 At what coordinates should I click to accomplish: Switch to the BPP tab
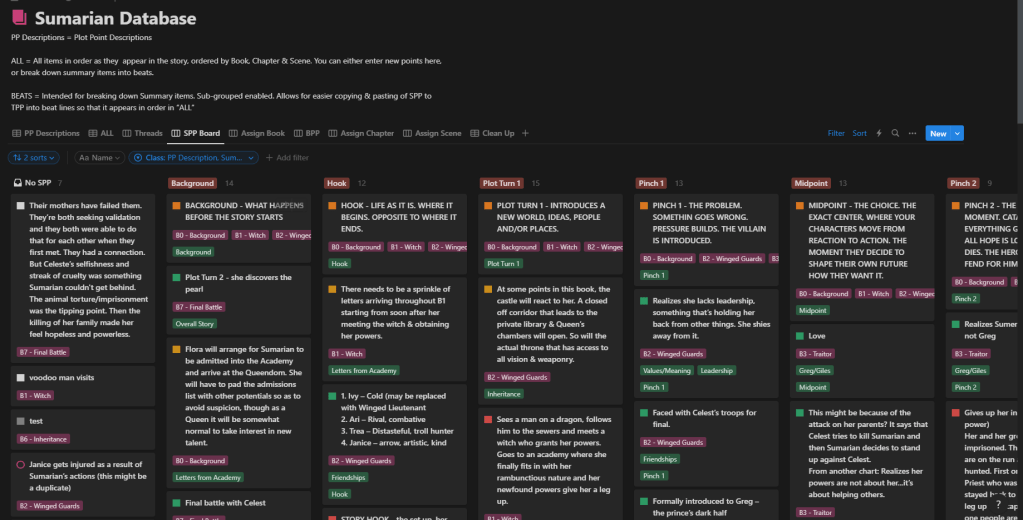[x=307, y=133]
